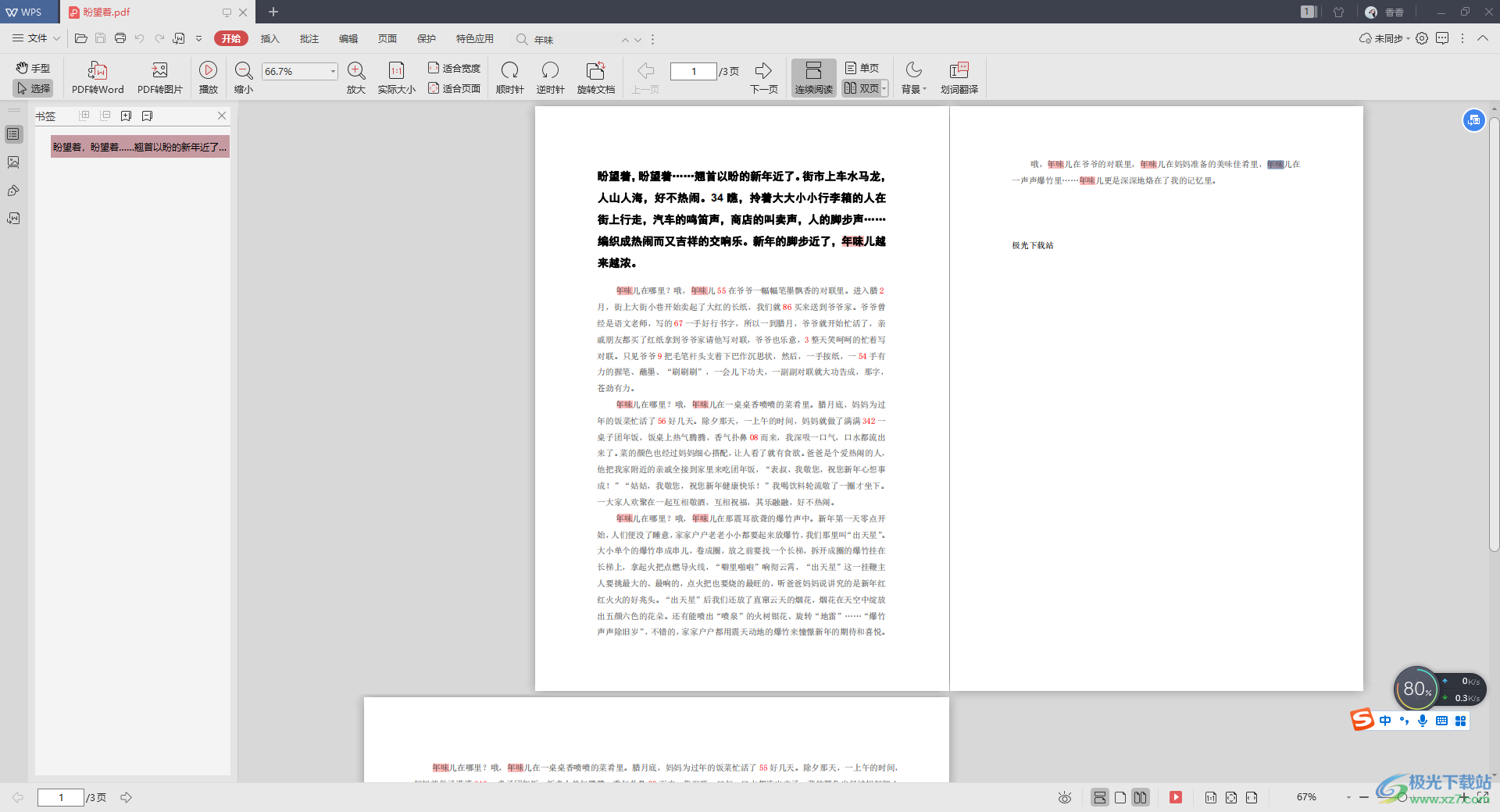Open the 页面 ribbon tab

(x=387, y=38)
